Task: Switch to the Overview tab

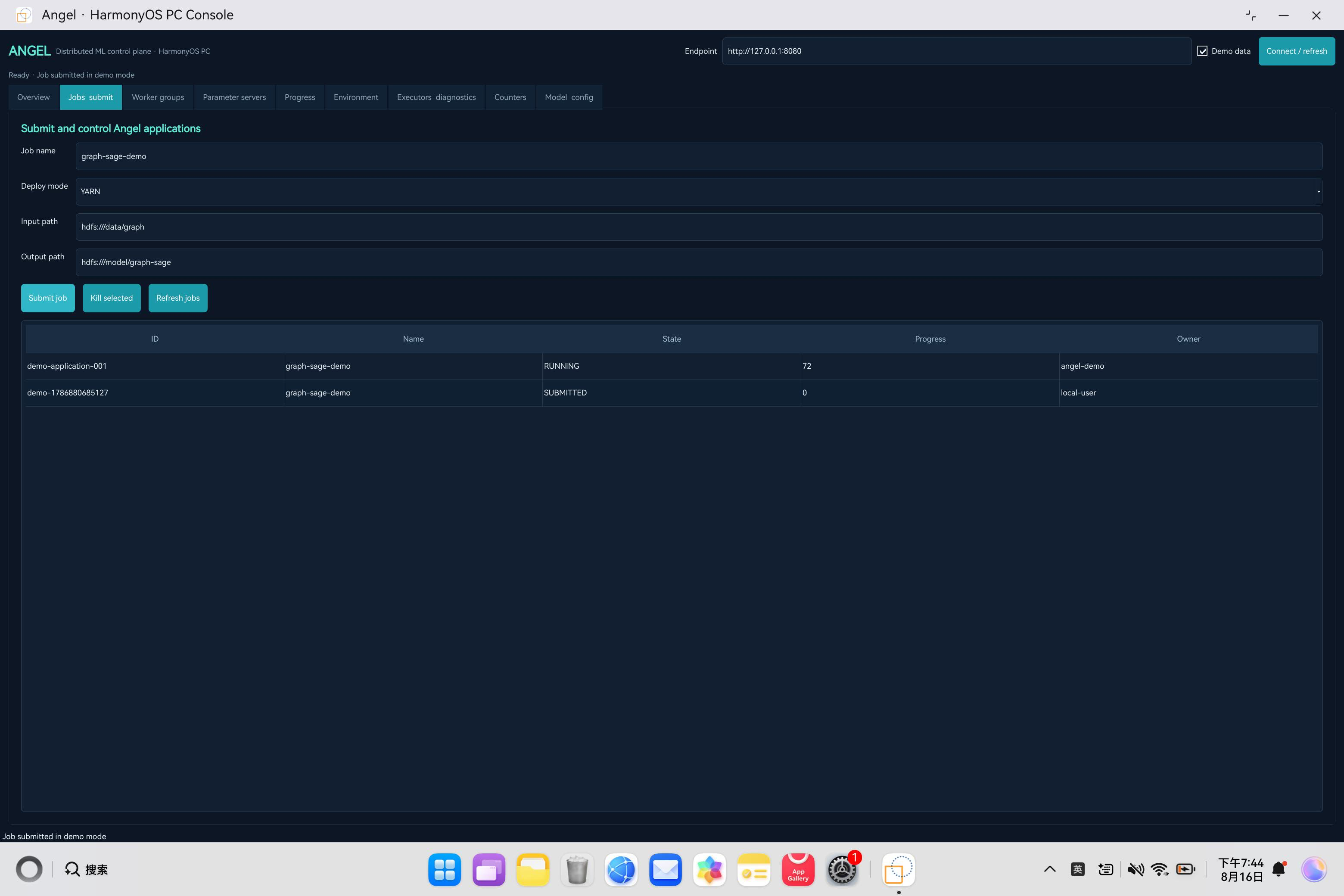Action: 34,97
